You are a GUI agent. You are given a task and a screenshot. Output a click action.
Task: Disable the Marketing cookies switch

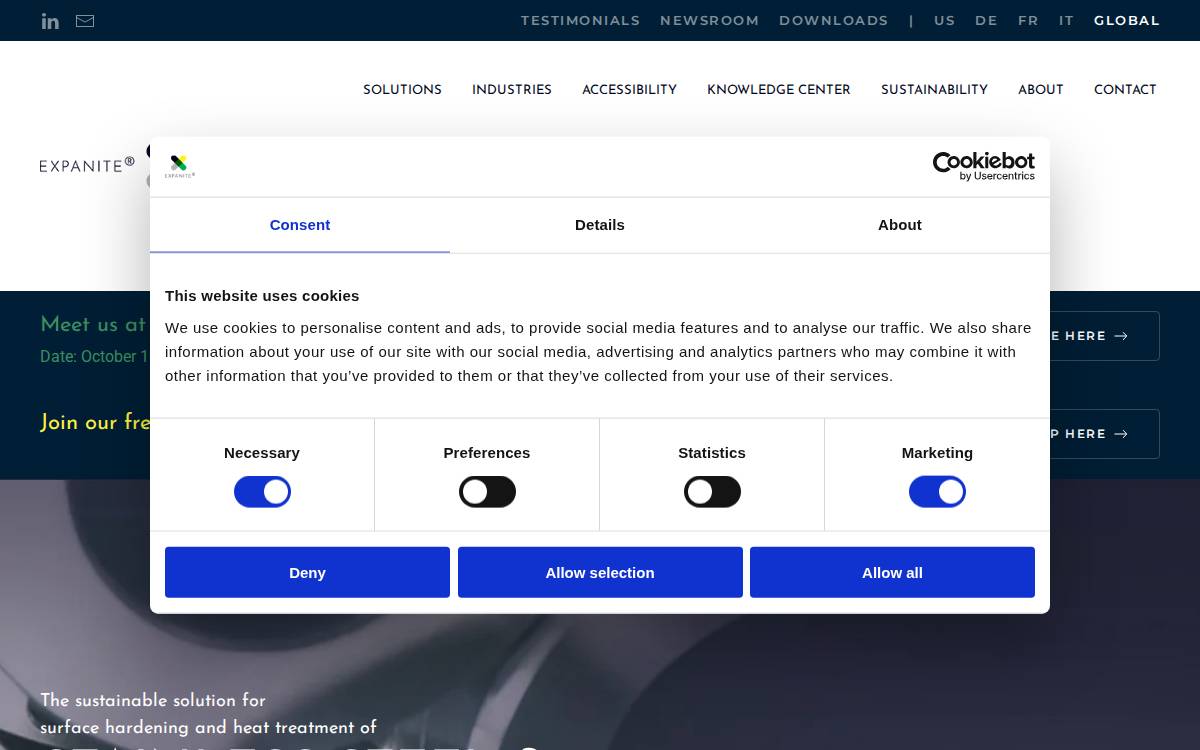click(937, 492)
